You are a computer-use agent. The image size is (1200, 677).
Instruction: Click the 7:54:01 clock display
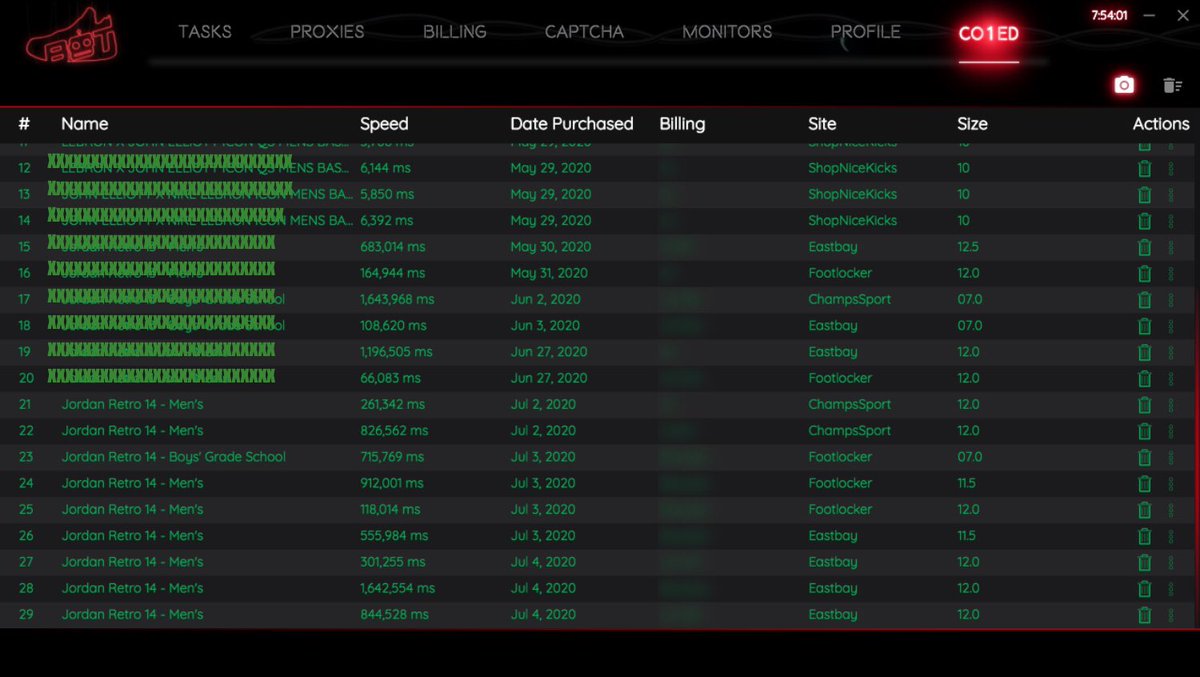click(1109, 15)
